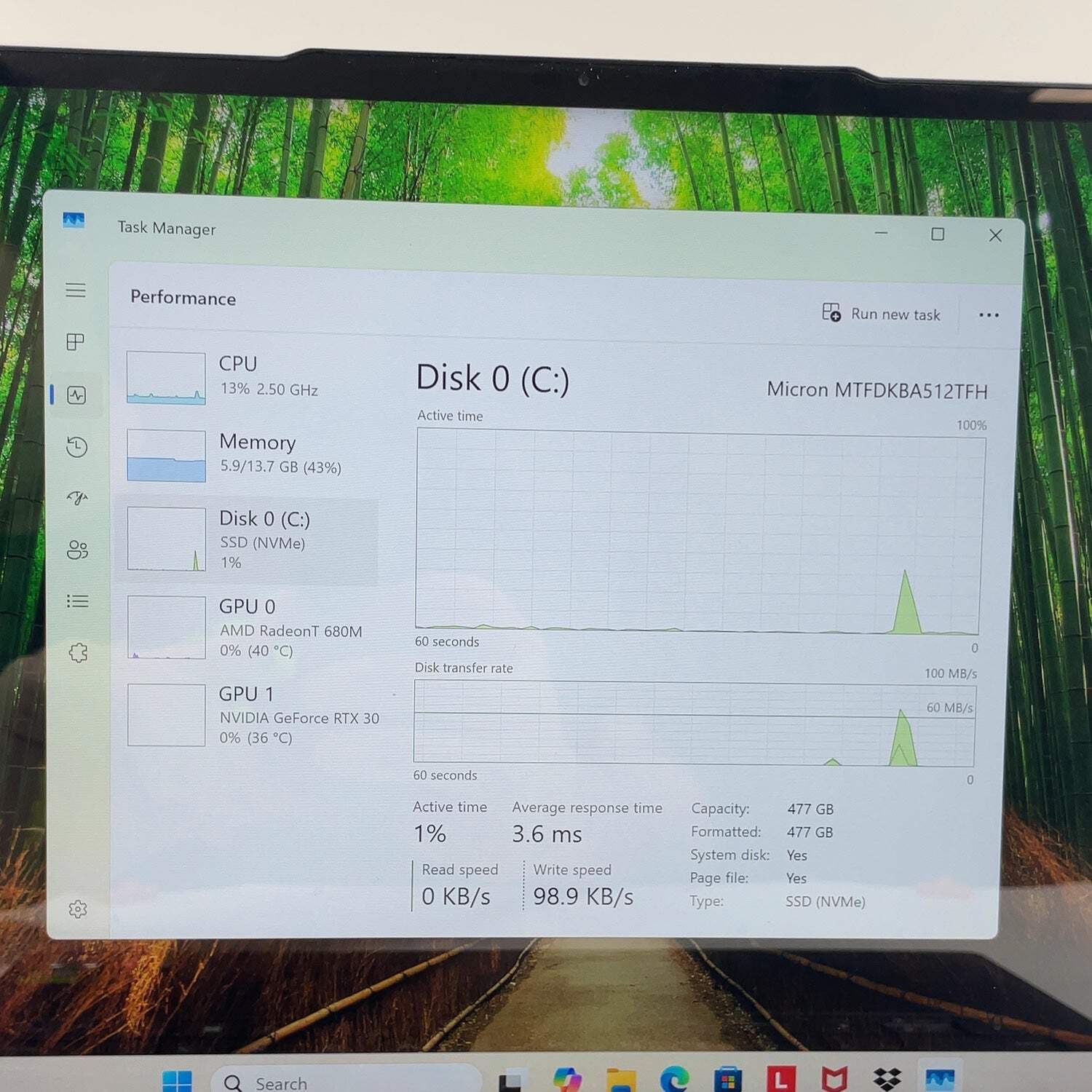Click the 0 KB/s read speed value

point(456,896)
